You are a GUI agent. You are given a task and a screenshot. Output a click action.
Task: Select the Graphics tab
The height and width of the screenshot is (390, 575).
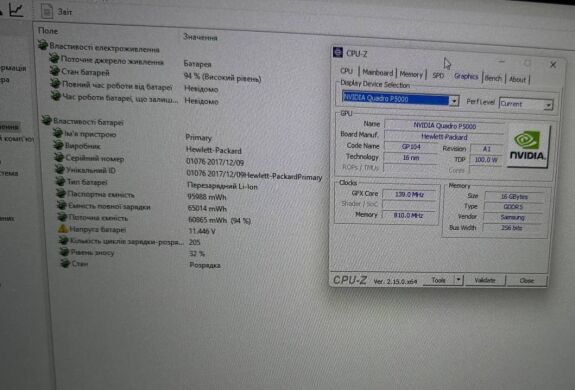pyautogui.click(x=466, y=76)
